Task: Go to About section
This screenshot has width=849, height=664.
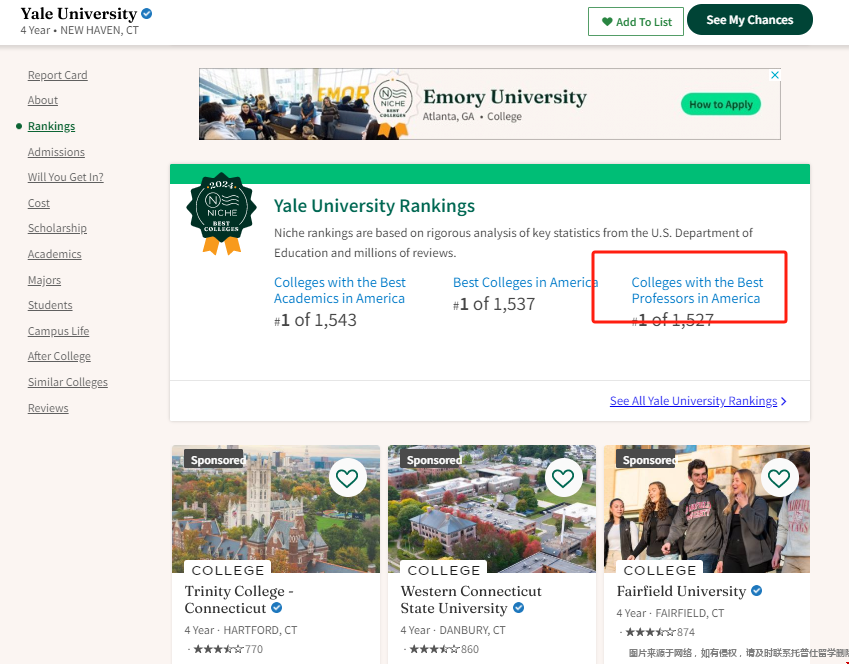Action: click(x=43, y=100)
